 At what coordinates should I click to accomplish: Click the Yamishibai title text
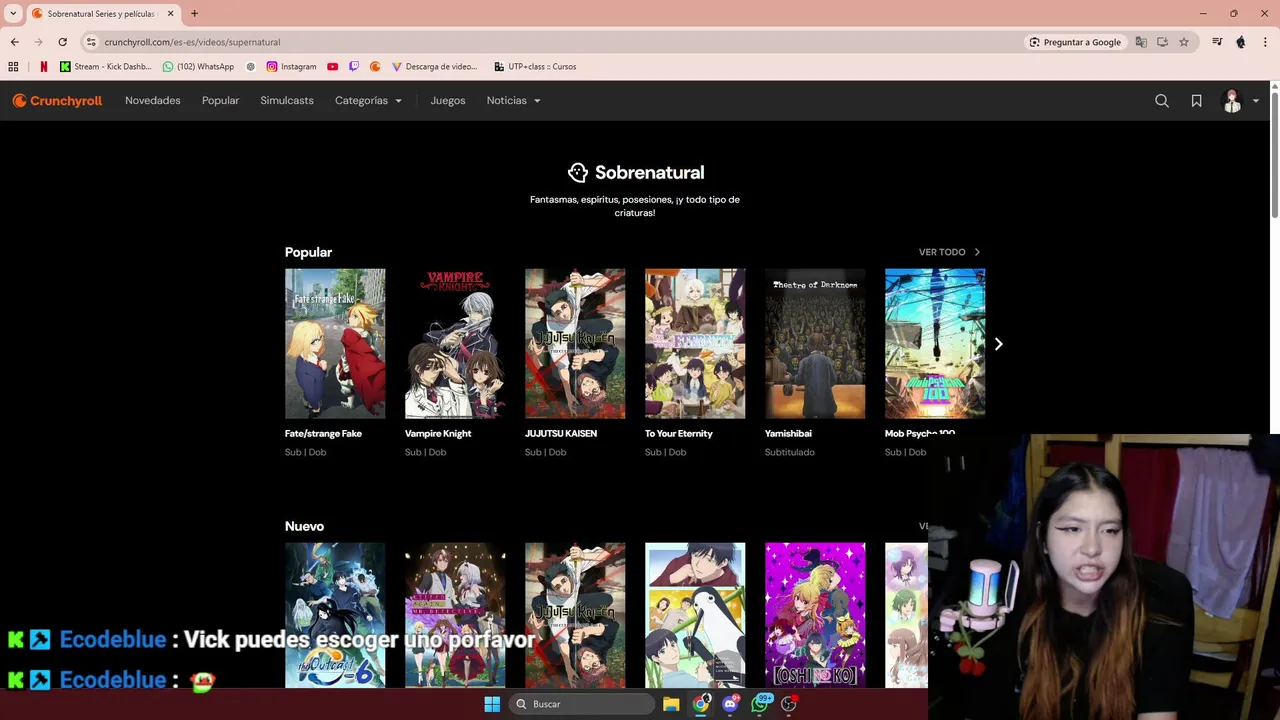[788, 434]
